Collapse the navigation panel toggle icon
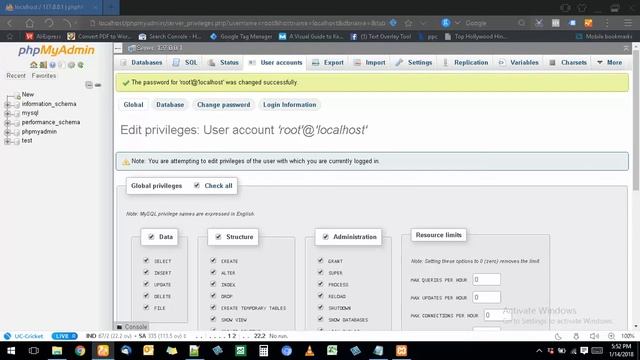640x360 pixels. coord(118,49)
